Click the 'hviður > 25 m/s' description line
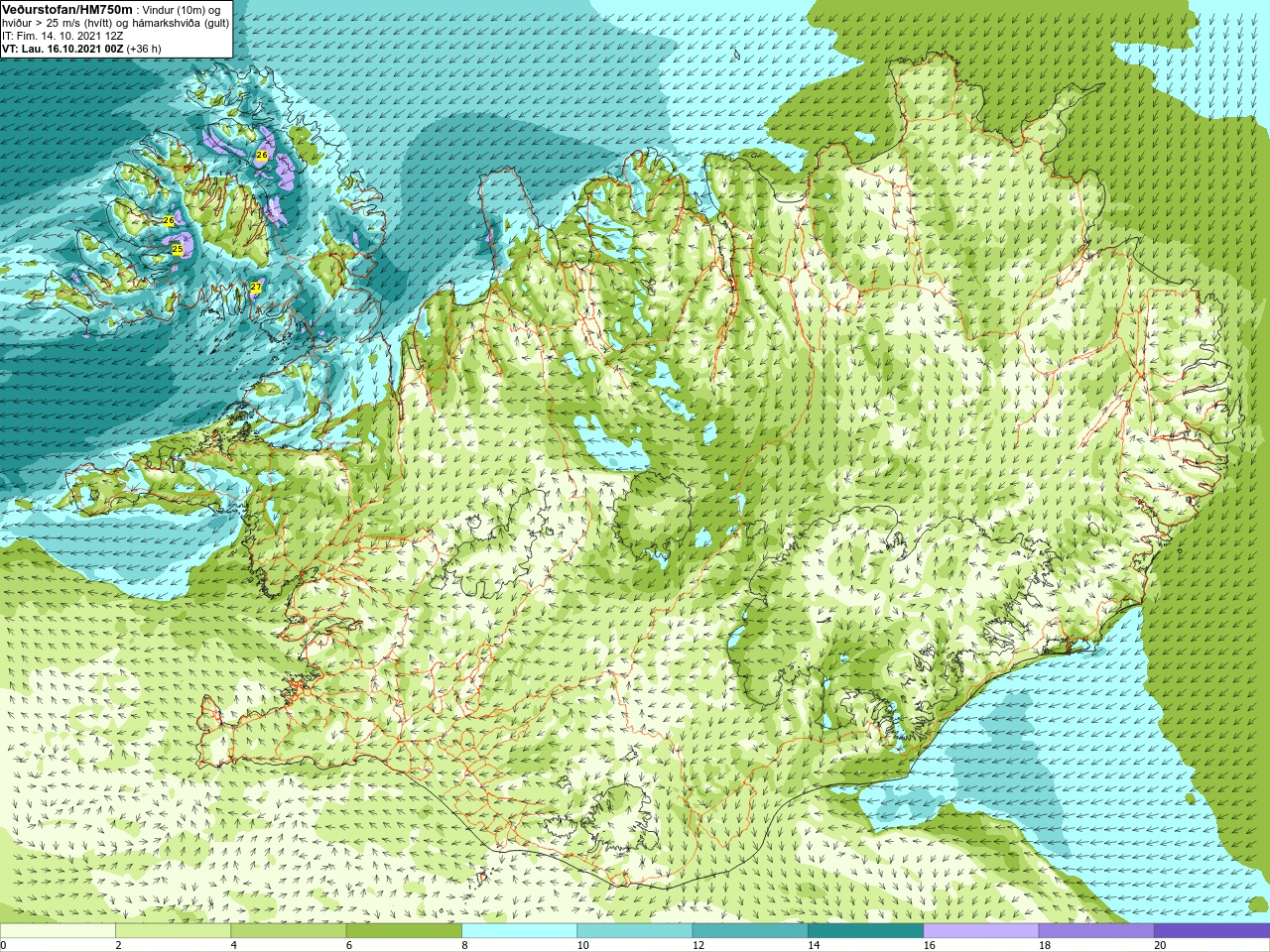The height and width of the screenshot is (952, 1270). point(115,23)
